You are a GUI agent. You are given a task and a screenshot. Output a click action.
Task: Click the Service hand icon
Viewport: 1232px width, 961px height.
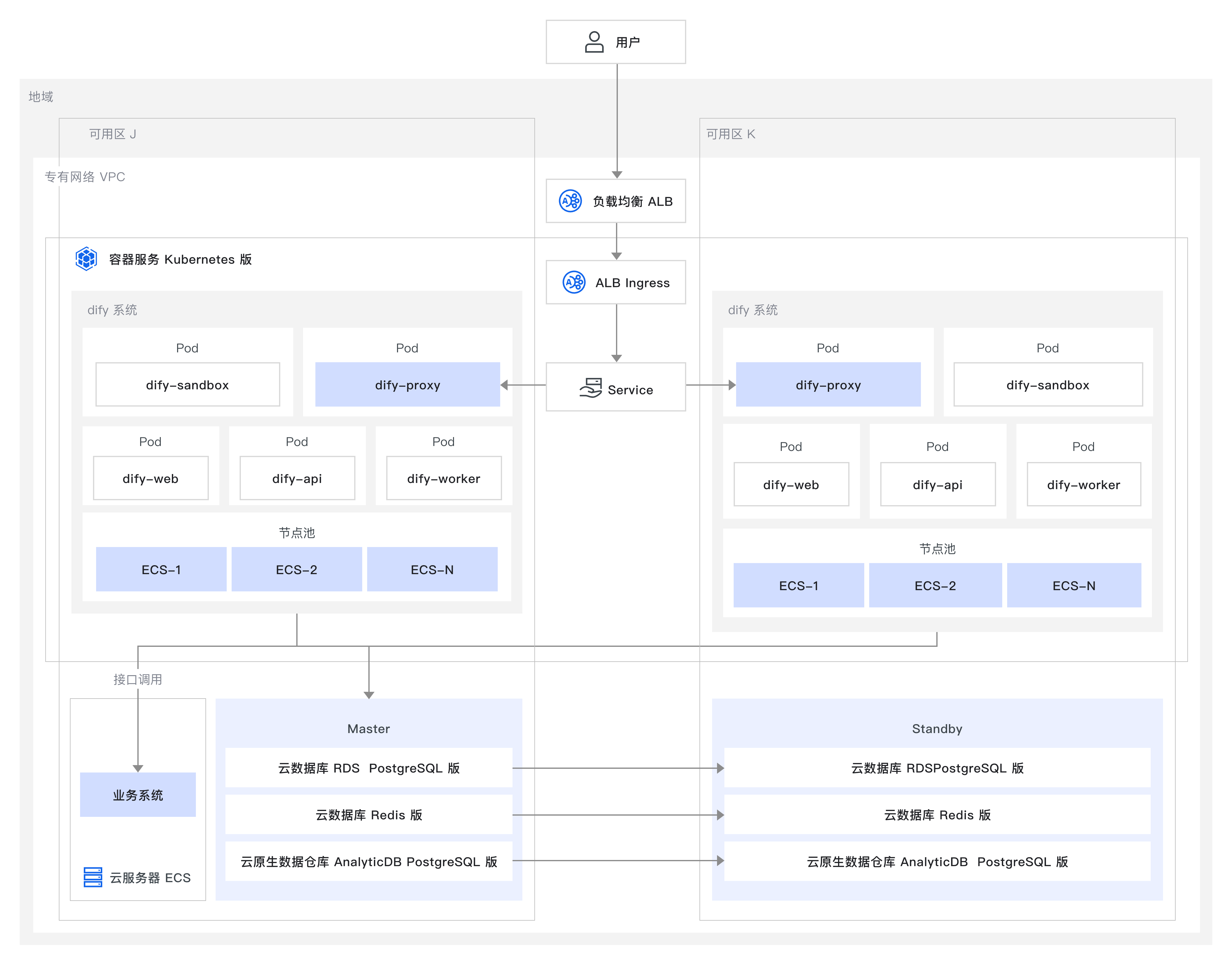click(x=590, y=388)
